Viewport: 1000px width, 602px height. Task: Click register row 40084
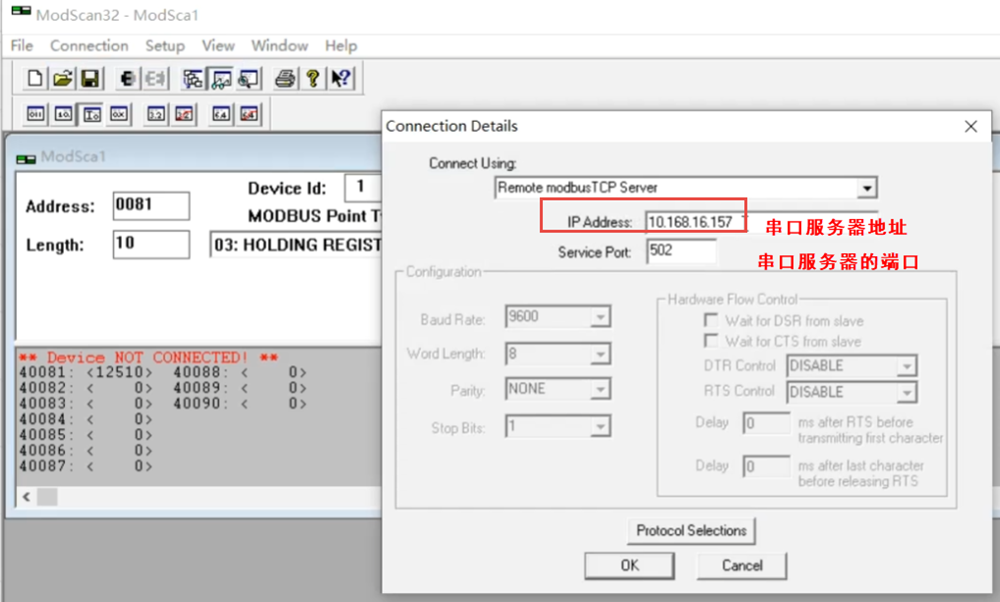pos(85,420)
